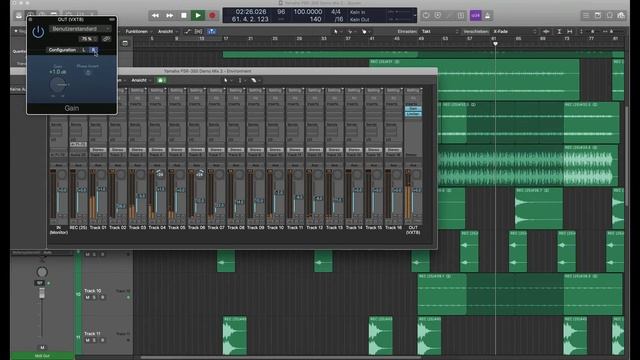Click the playhead marker on the ruler
This screenshot has width=640, height=360.
(495, 43)
